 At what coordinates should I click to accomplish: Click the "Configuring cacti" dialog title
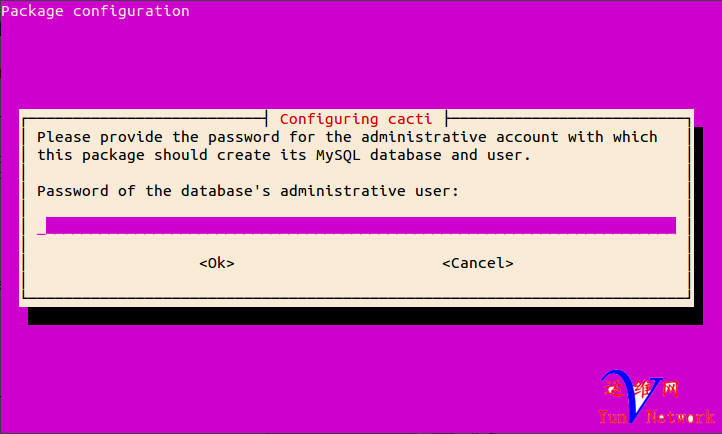357,119
